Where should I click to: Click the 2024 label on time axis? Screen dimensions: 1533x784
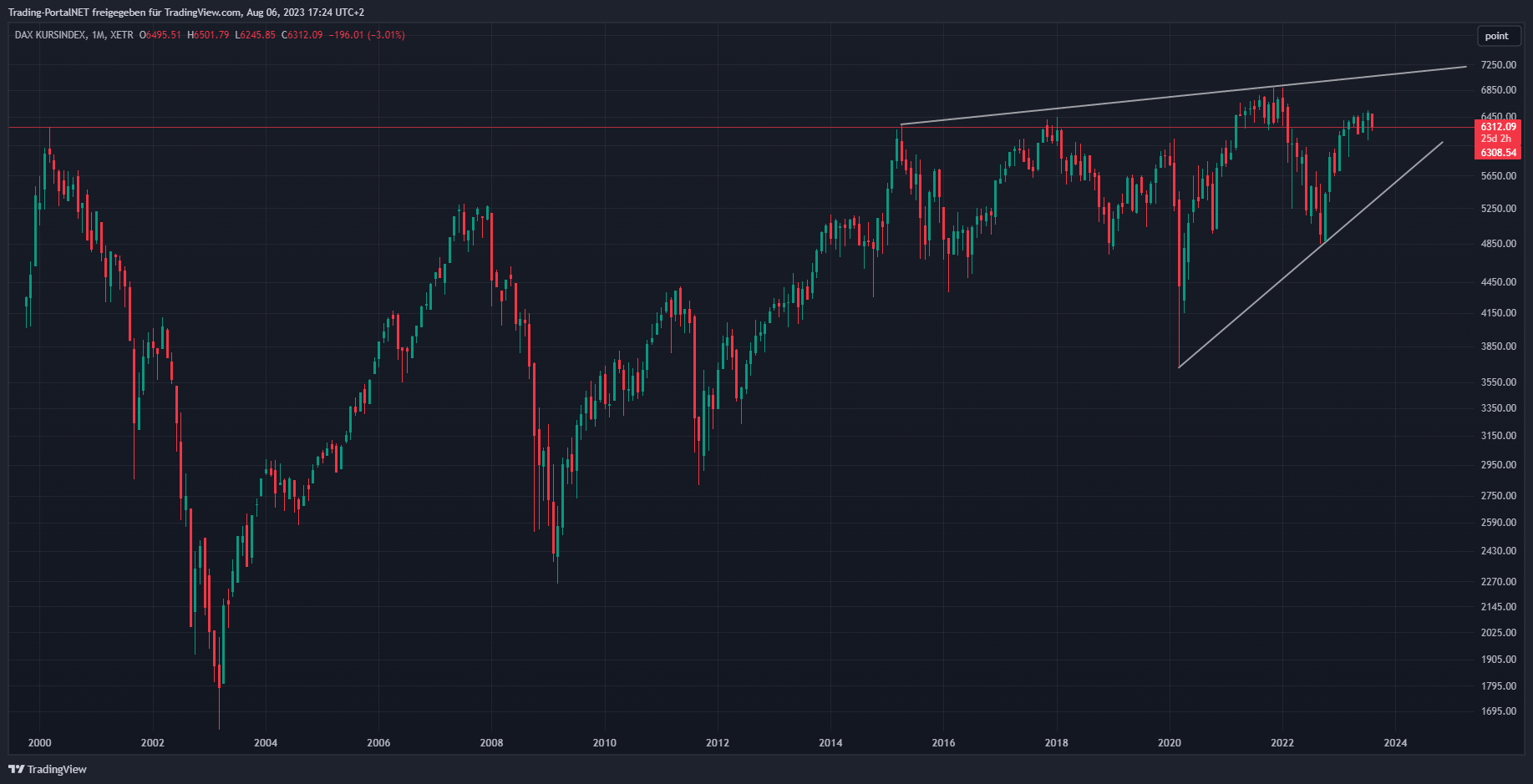[1395, 743]
